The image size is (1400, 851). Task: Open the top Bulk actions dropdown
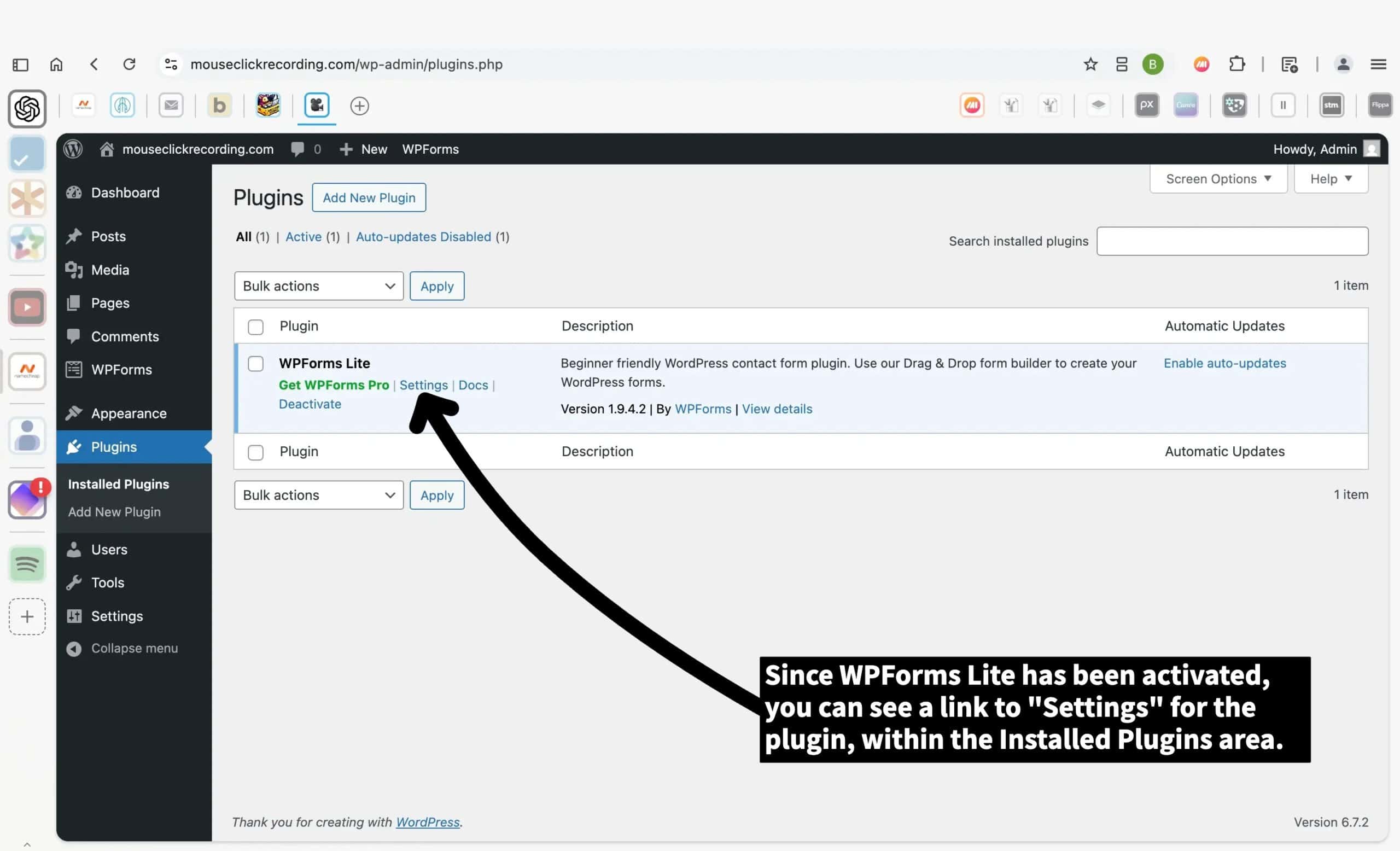pos(319,285)
